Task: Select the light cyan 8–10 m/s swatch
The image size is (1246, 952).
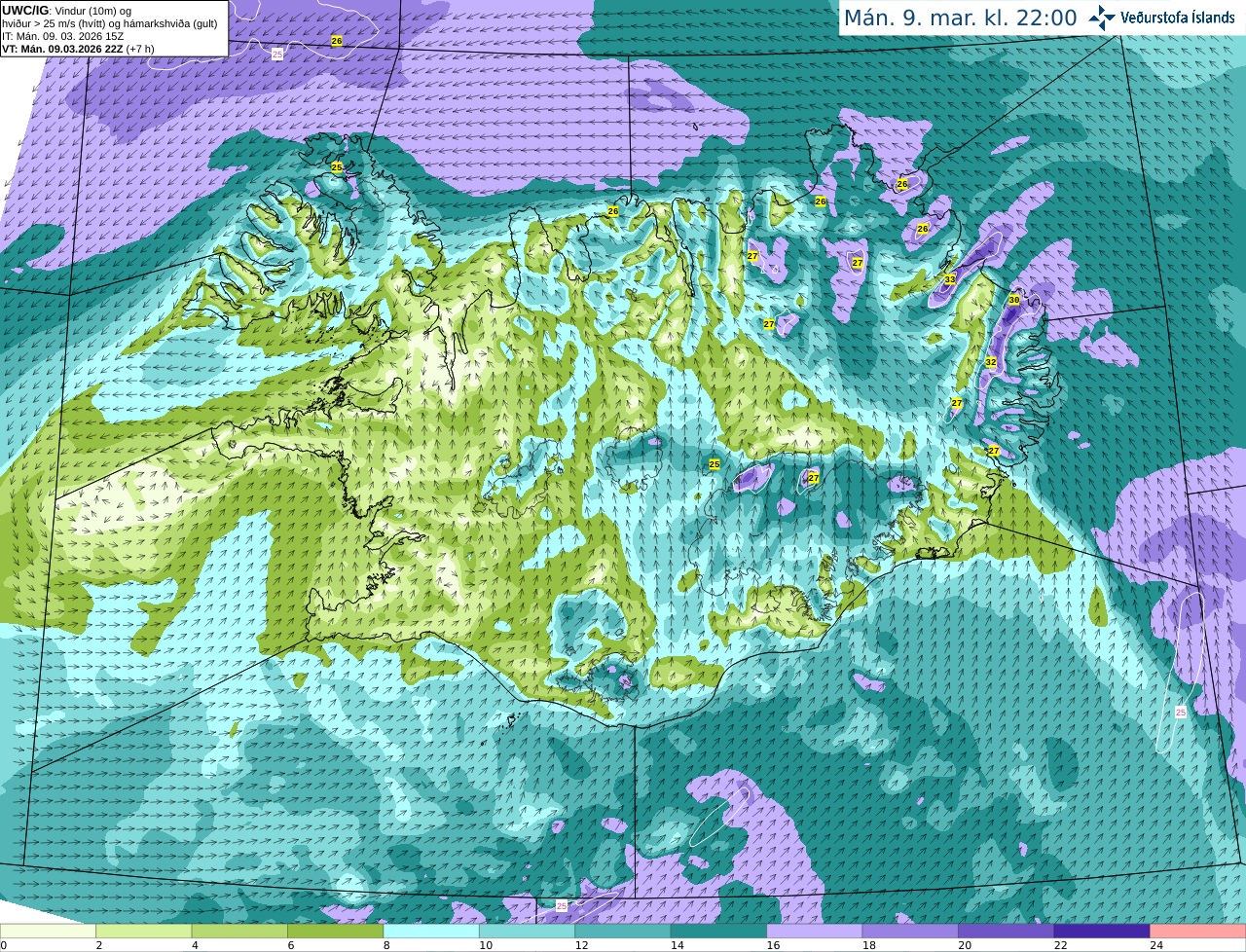Action: (431, 931)
